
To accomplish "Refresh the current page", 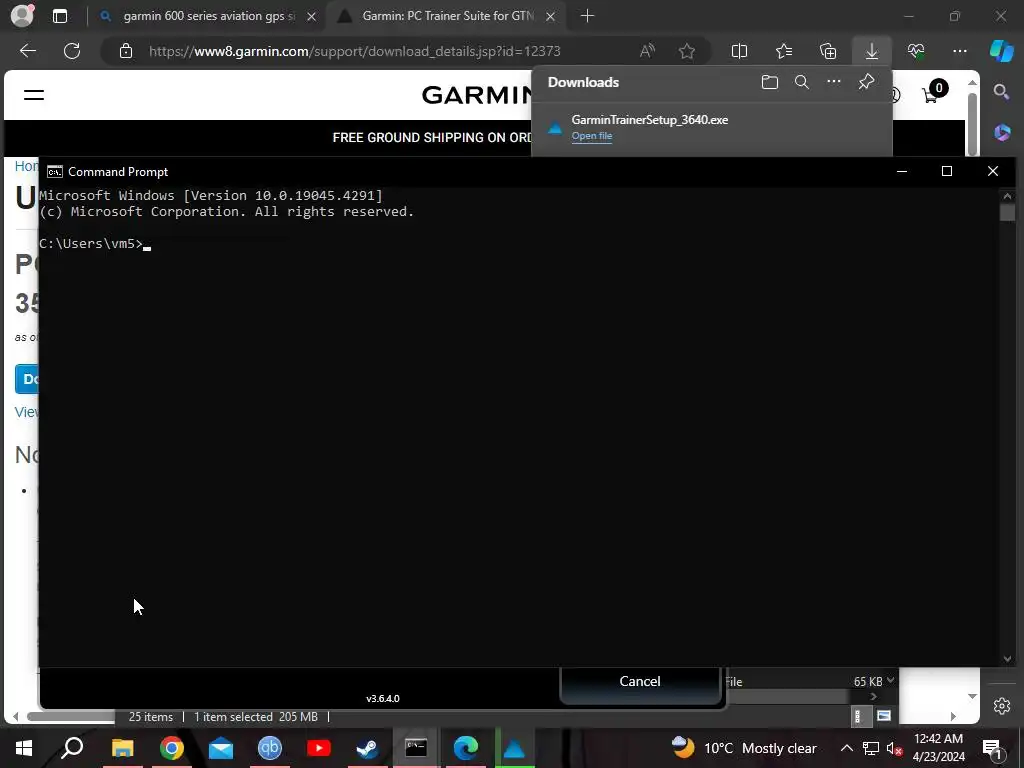I will coord(72,51).
